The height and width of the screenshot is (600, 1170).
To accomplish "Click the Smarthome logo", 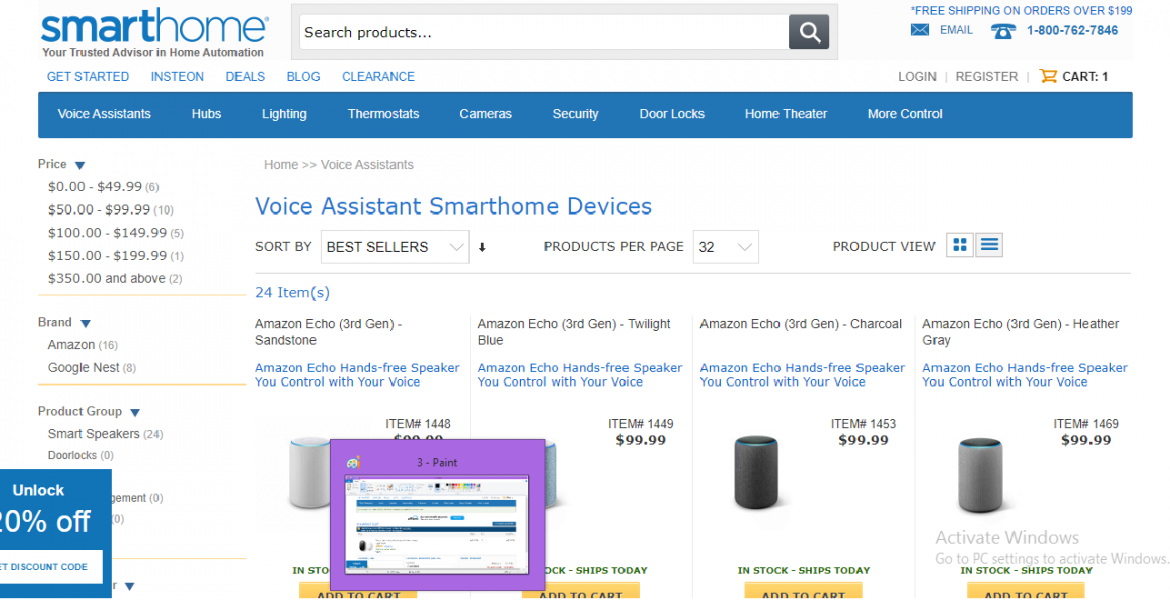I will tap(154, 32).
